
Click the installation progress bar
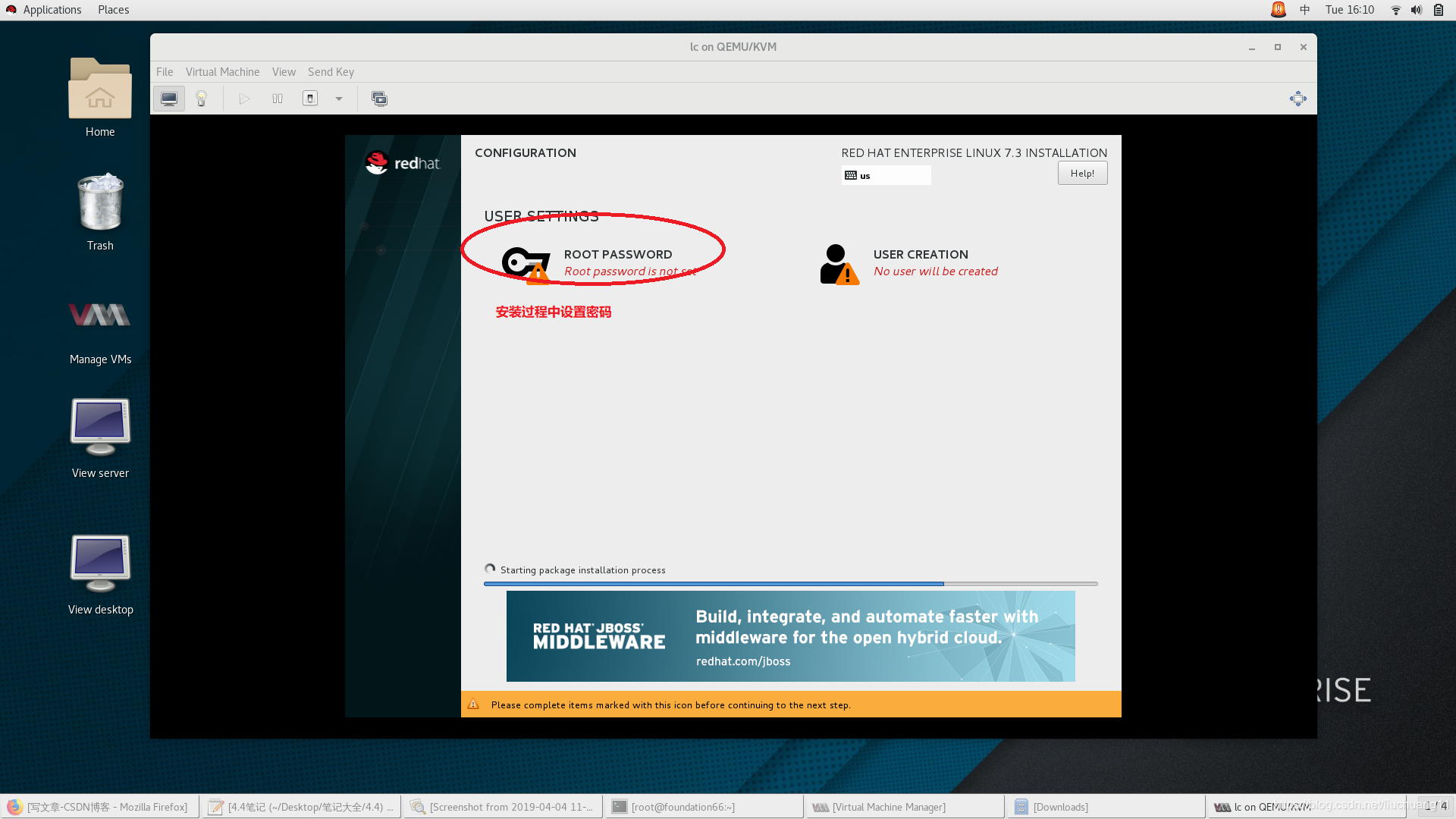[x=790, y=584]
